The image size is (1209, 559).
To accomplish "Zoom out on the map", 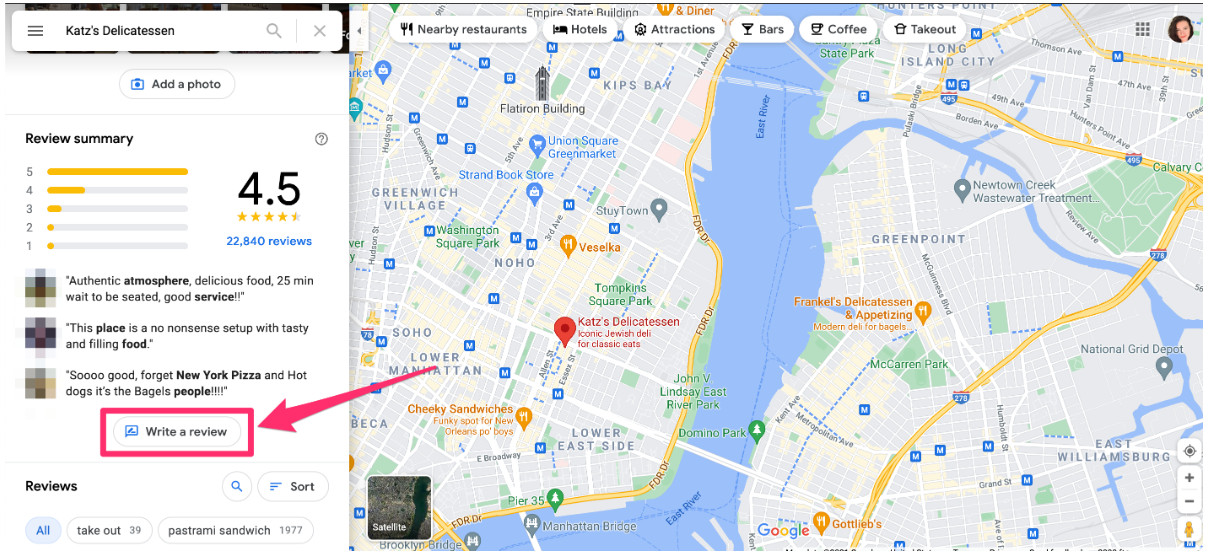I will [x=1189, y=501].
